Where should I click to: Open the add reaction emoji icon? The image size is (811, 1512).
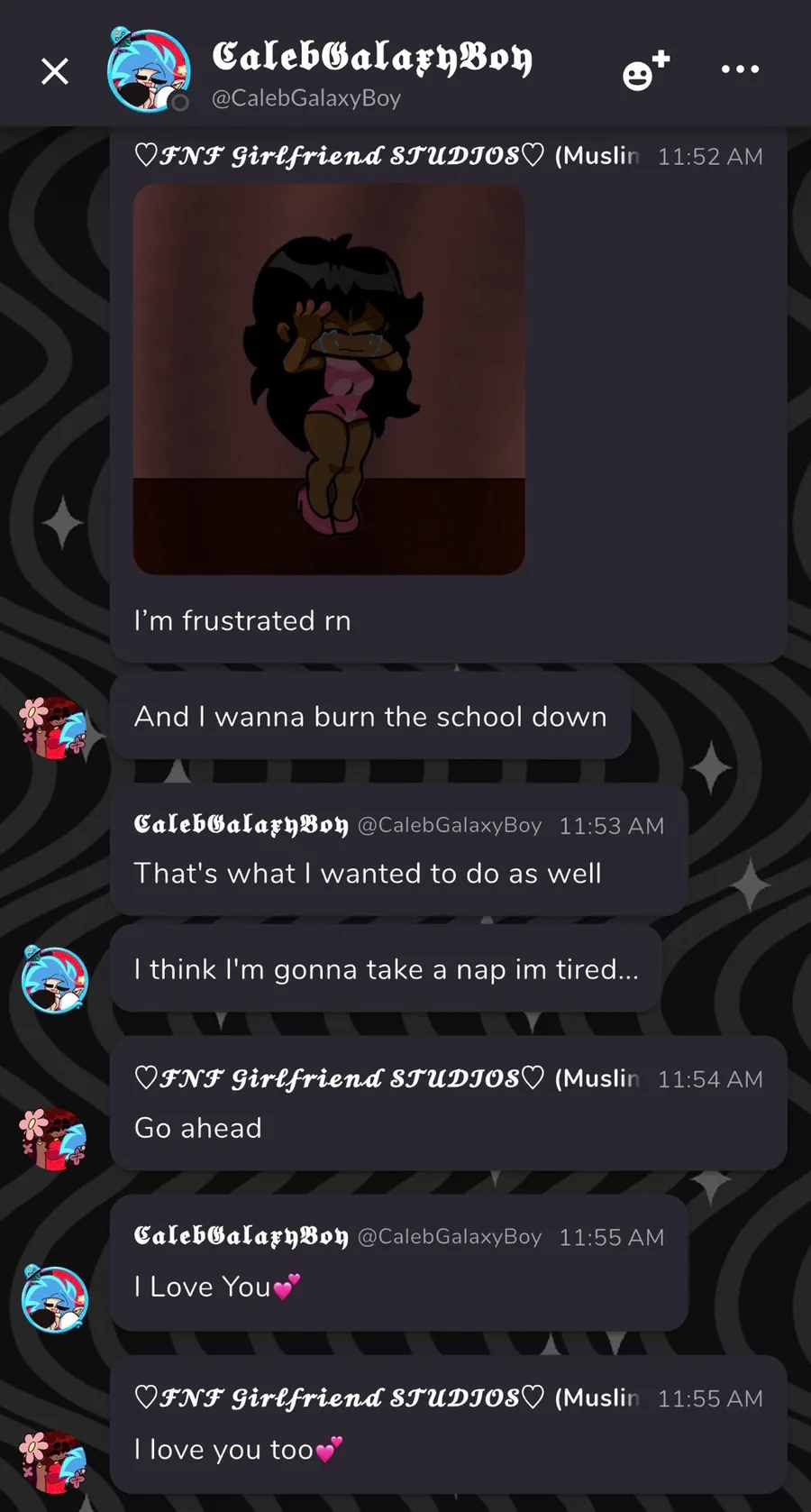[646, 69]
